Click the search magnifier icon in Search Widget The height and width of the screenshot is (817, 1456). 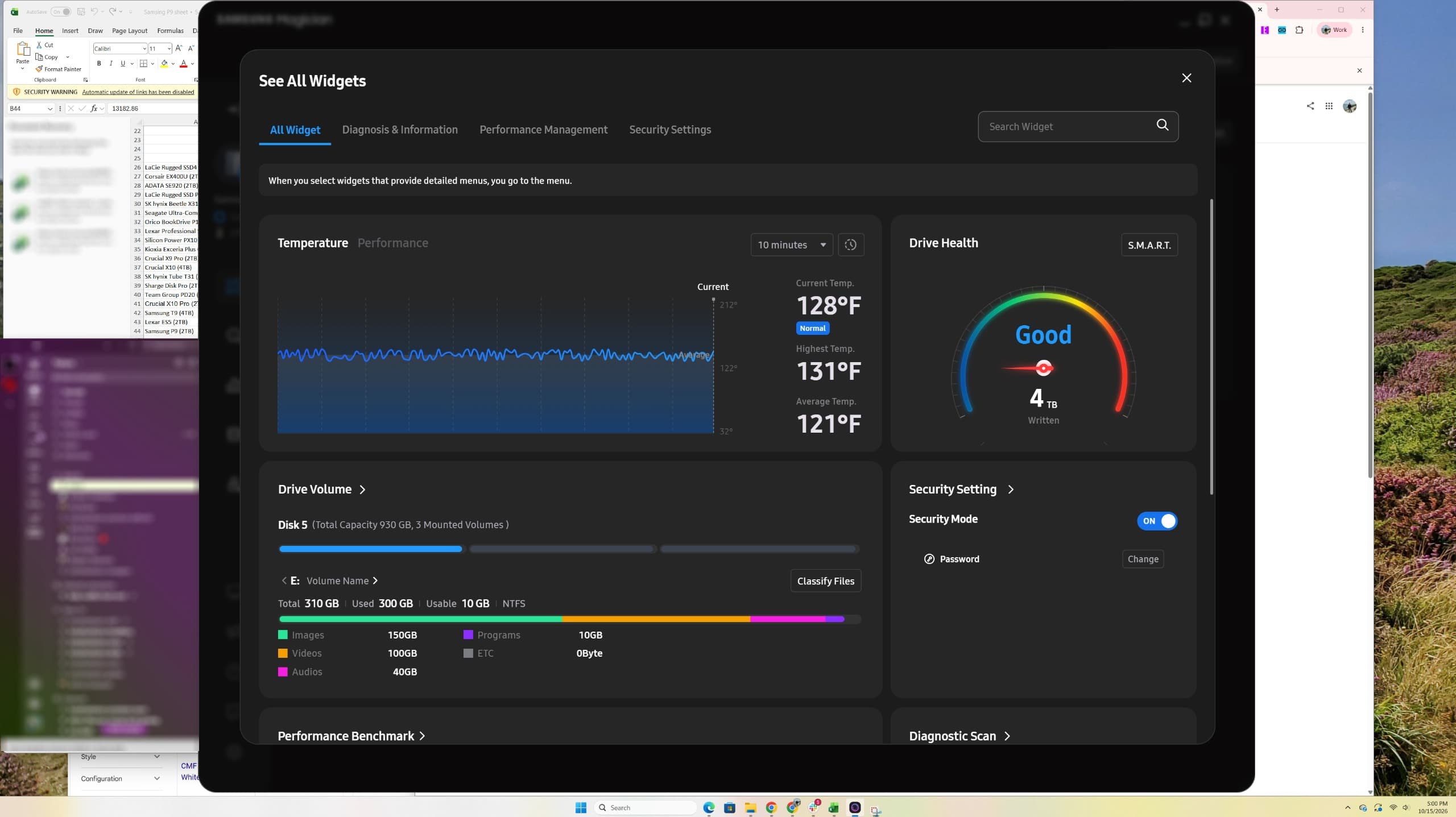[1162, 125]
